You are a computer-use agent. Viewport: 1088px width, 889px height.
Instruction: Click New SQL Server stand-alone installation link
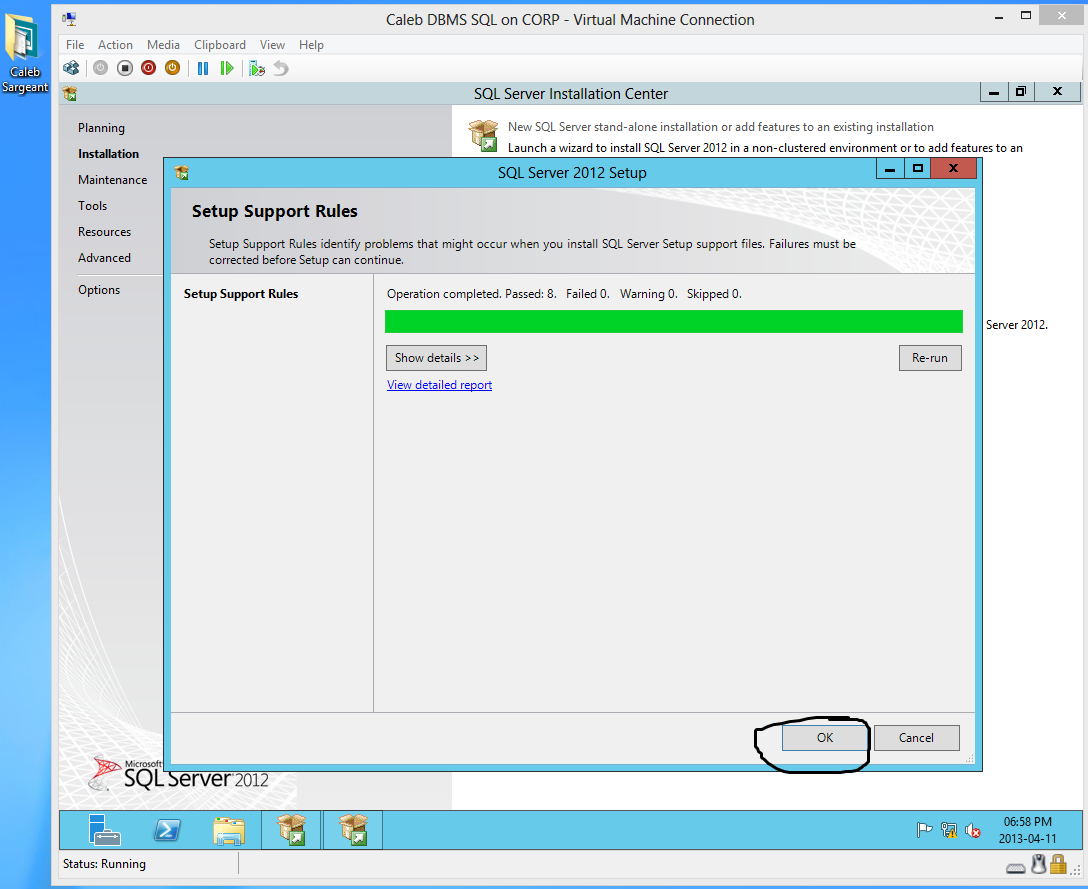click(720, 127)
